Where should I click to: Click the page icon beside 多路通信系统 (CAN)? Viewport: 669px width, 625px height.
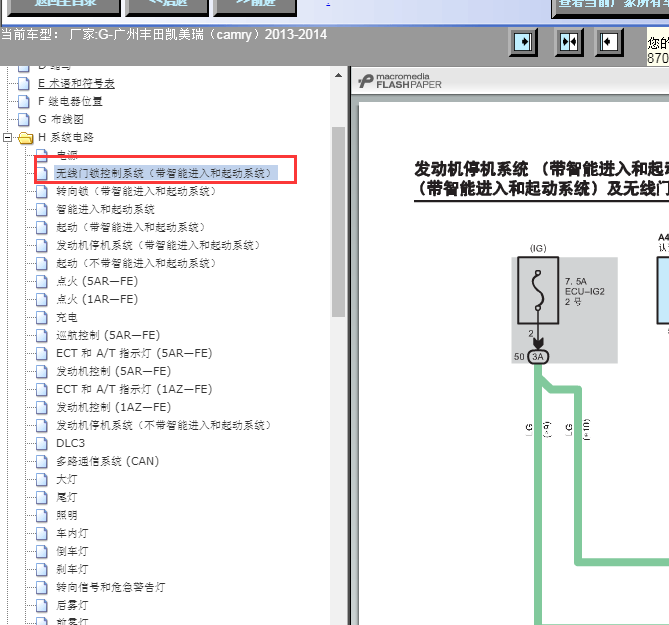[x=42, y=461]
